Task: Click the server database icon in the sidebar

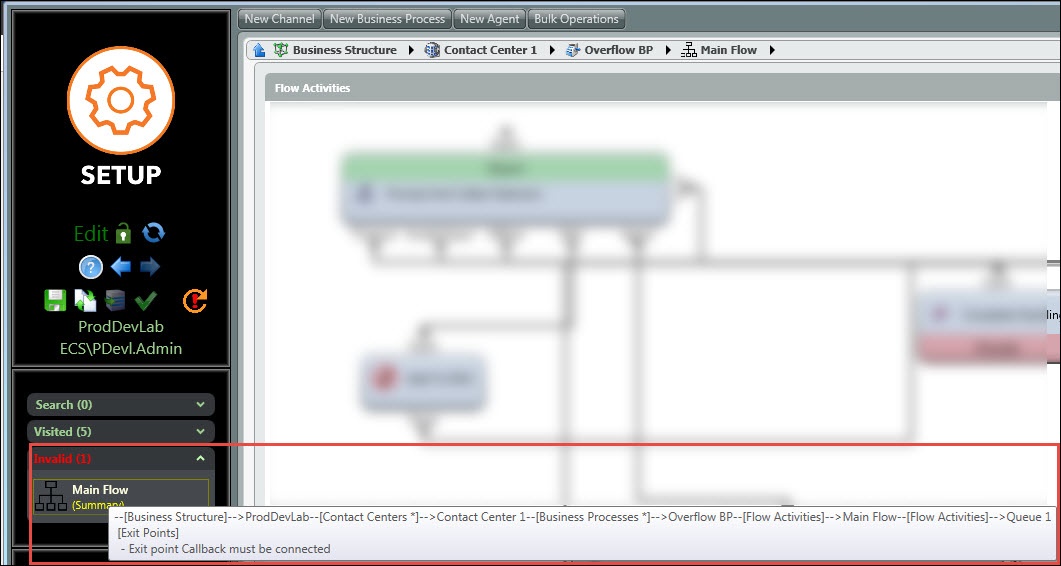Action: coord(115,300)
